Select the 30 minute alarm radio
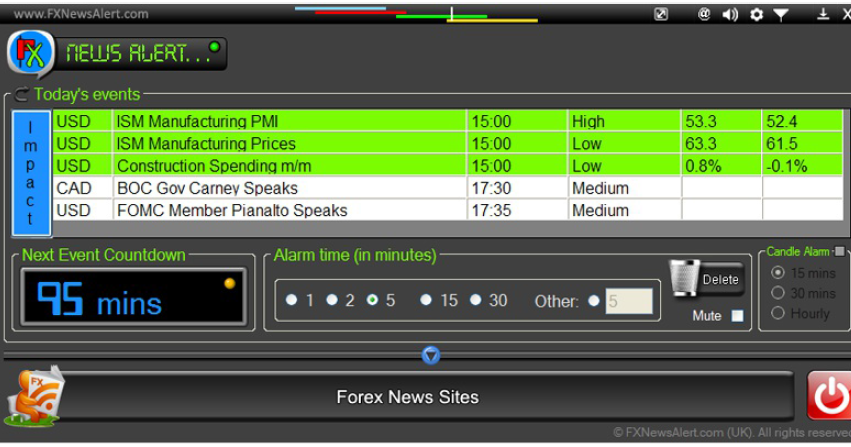851x447 pixels. click(x=476, y=299)
